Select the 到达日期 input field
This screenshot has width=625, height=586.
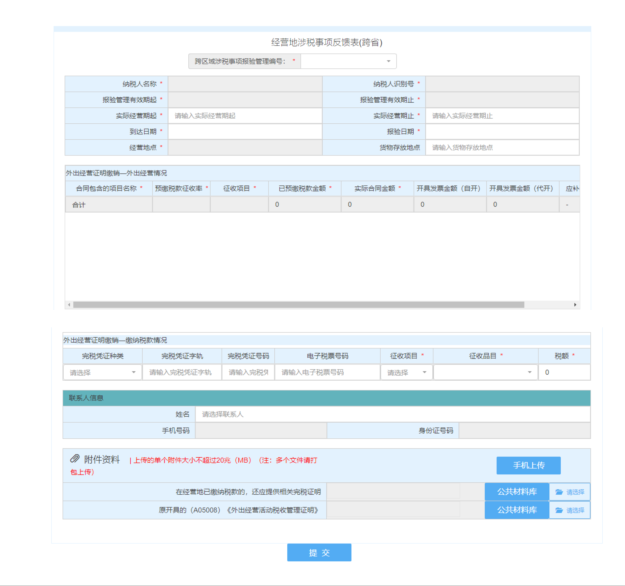coord(244,132)
